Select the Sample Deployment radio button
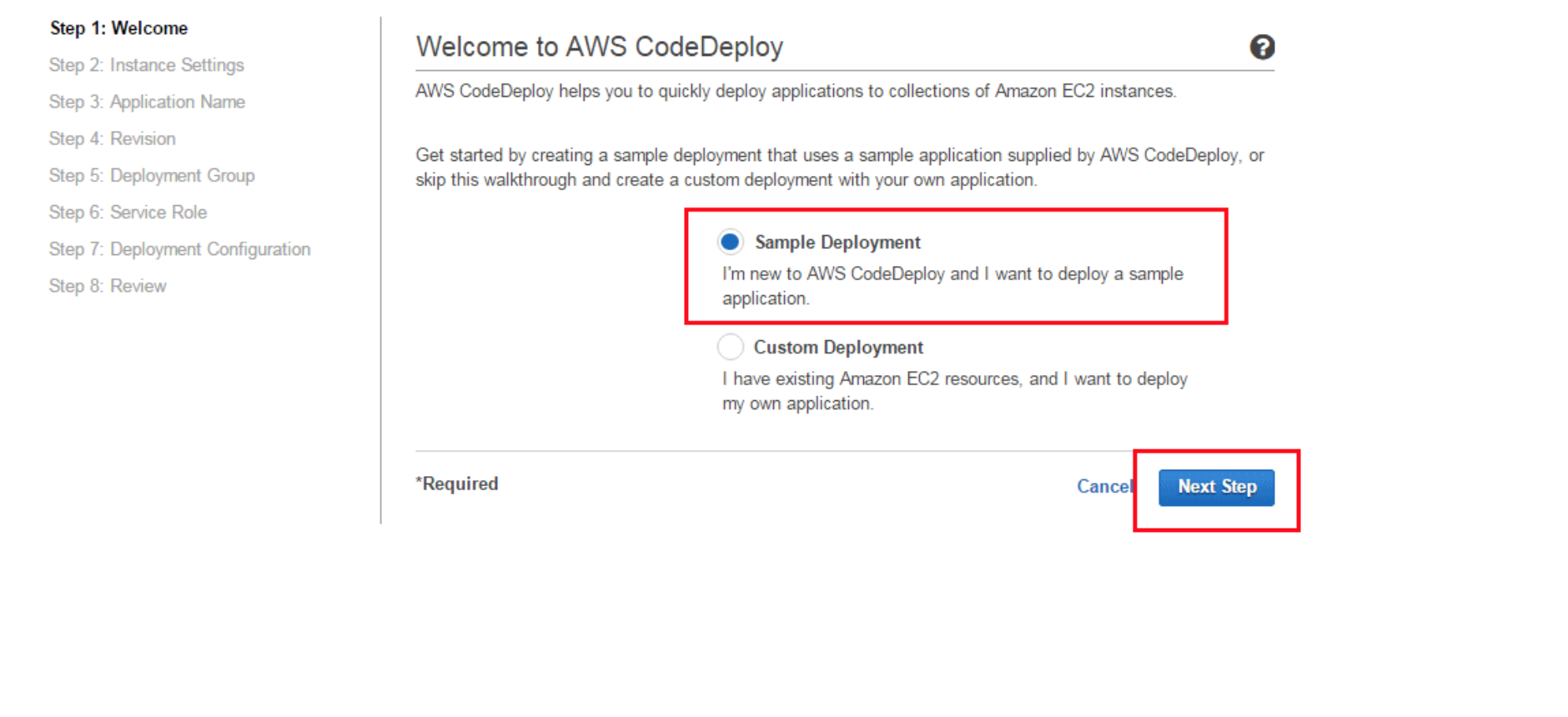1568x717 pixels. tap(730, 243)
